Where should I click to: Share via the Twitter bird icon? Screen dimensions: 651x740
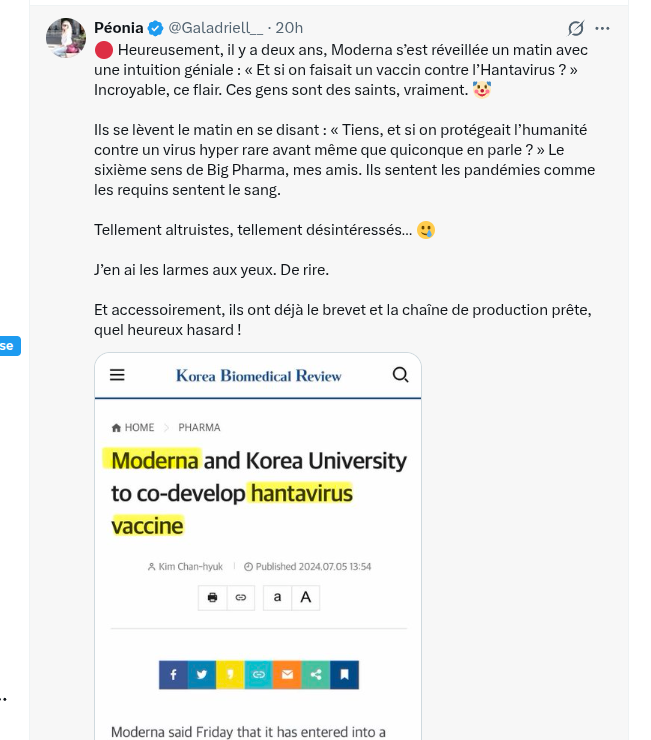(202, 675)
